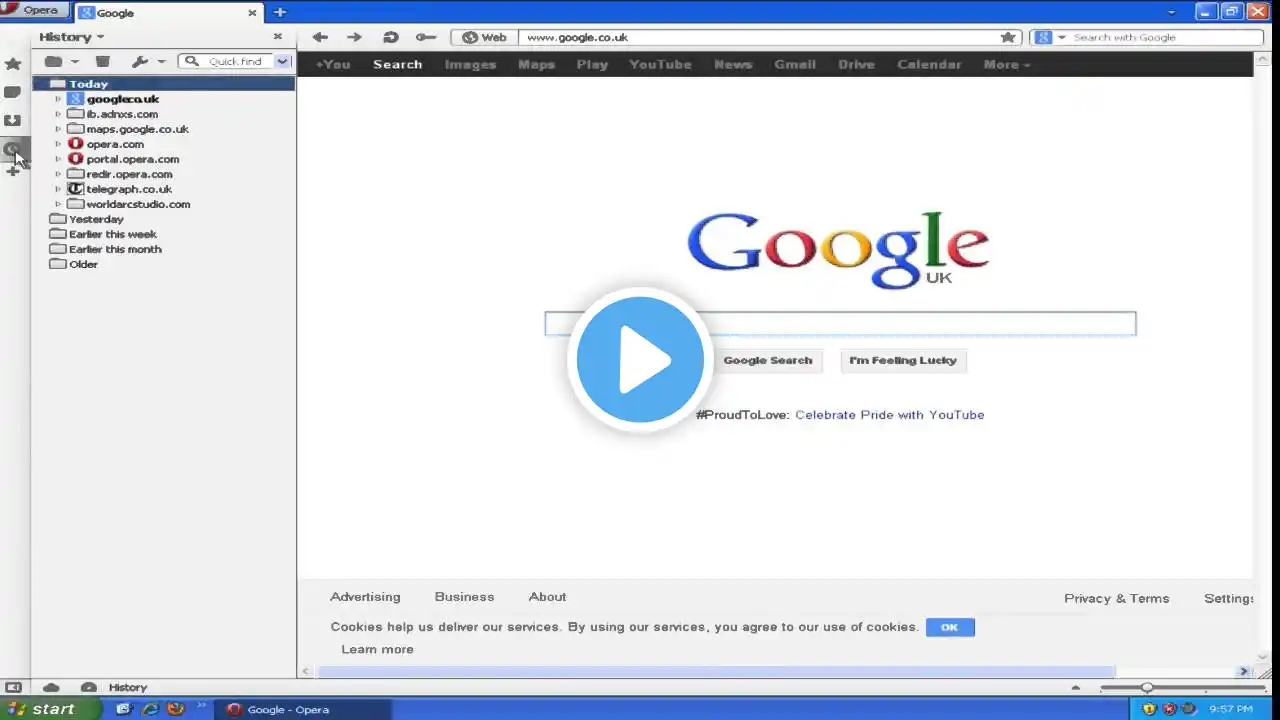Open the tab list arrow near window controls
This screenshot has width=1280, height=720.
click(1172, 12)
